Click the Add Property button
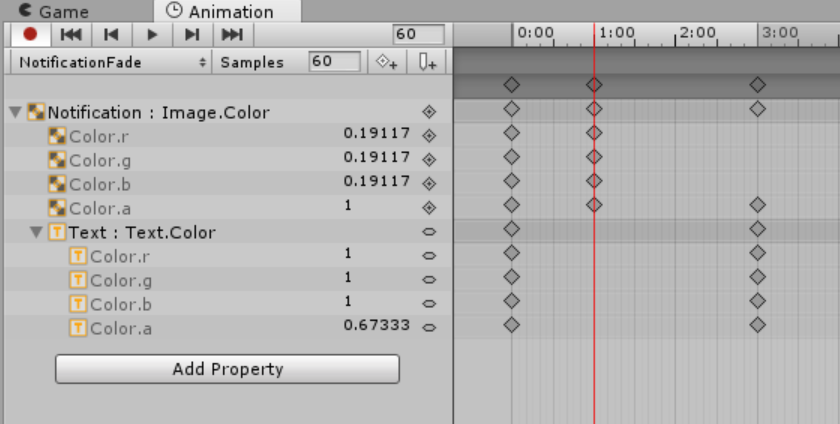The width and height of the screenshot is (840, 424). click(x=227, y=369)
